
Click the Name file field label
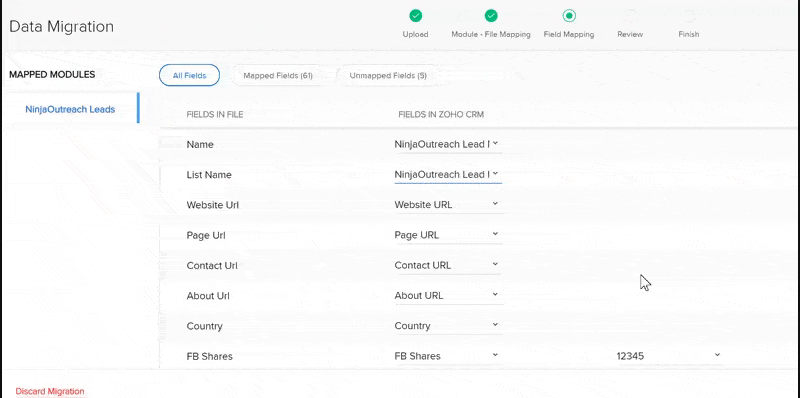pos(200,144)
